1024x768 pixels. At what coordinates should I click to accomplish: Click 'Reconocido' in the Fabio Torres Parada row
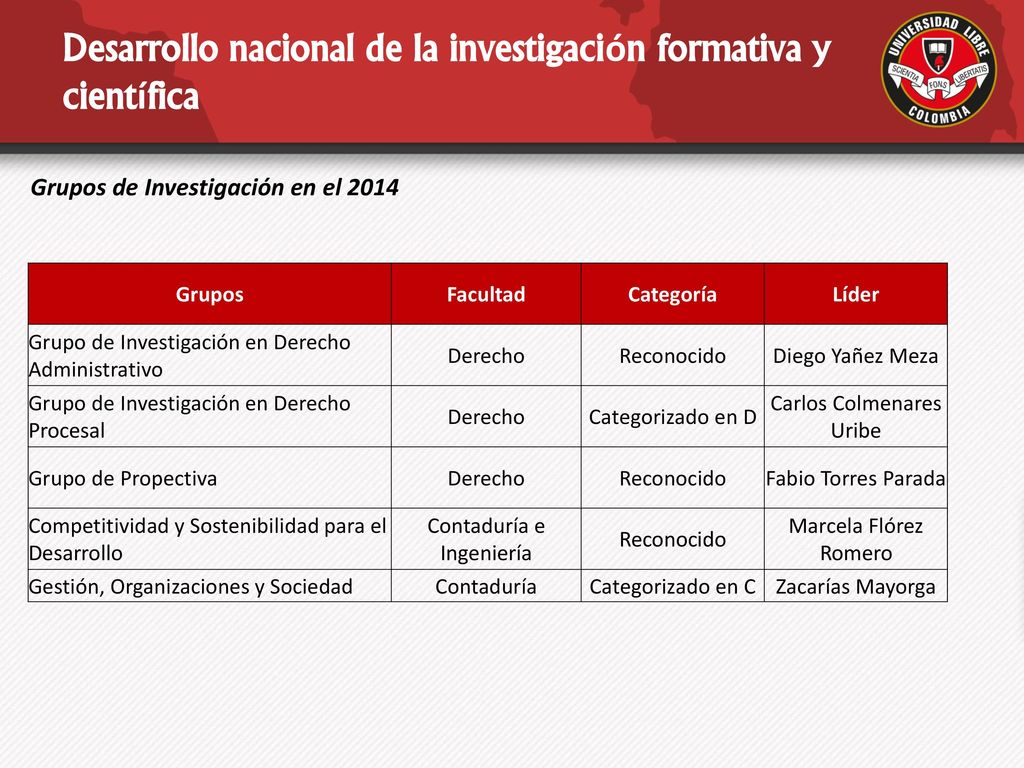[673, 479]
